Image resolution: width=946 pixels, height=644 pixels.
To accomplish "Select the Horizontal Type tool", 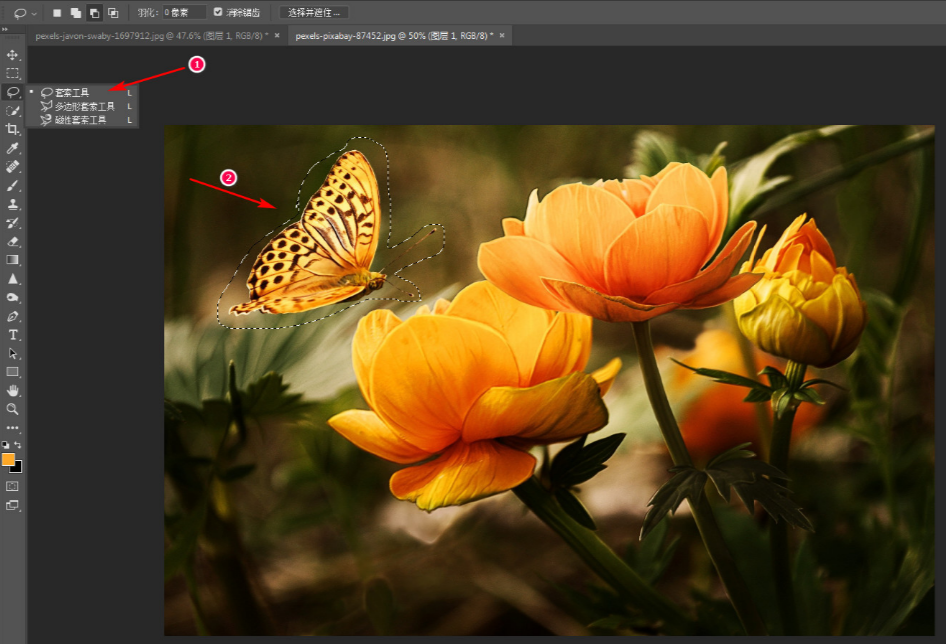I will [x=12, y=334].
